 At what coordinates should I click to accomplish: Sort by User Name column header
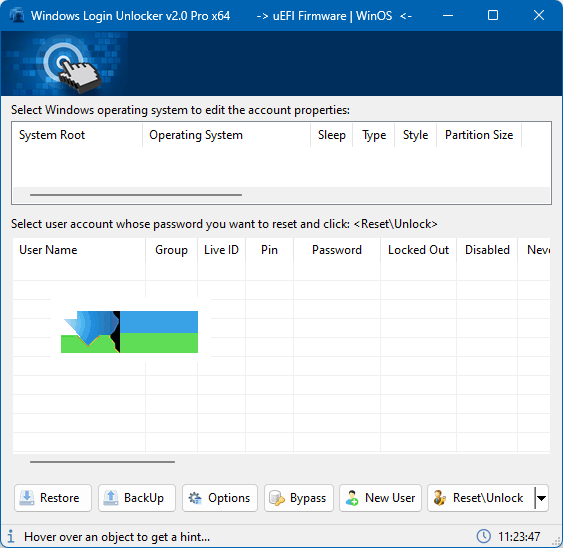(x=79, y=250)
